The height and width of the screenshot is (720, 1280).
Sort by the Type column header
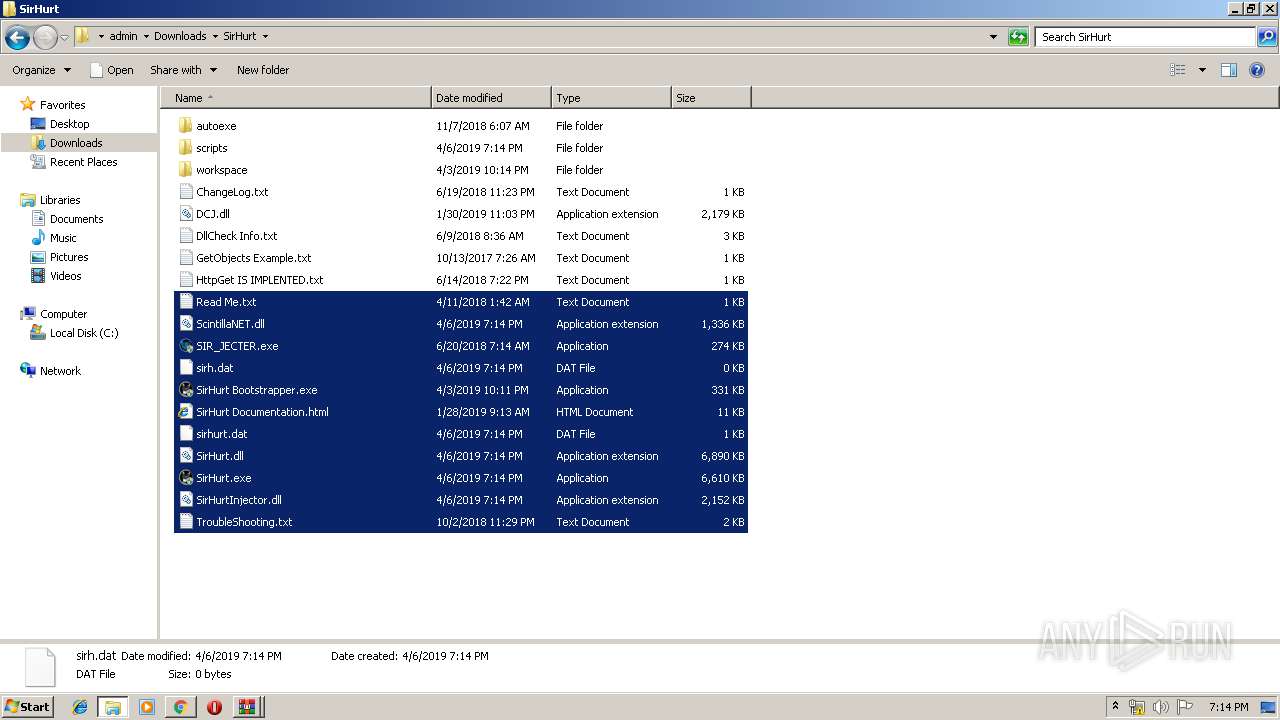point(611,98)
